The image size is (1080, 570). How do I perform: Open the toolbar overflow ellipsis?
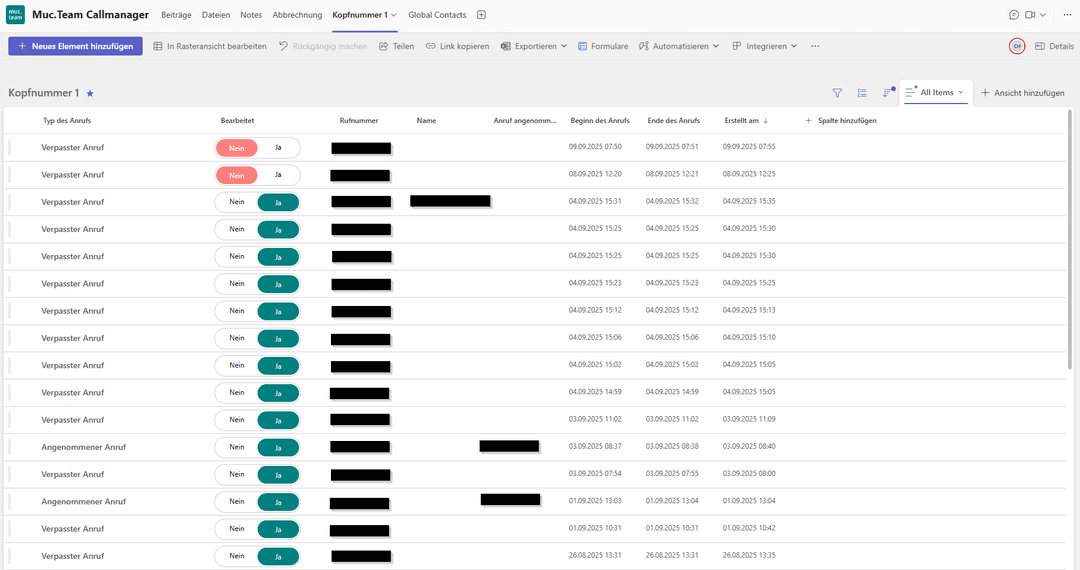(x=815, y=46)
